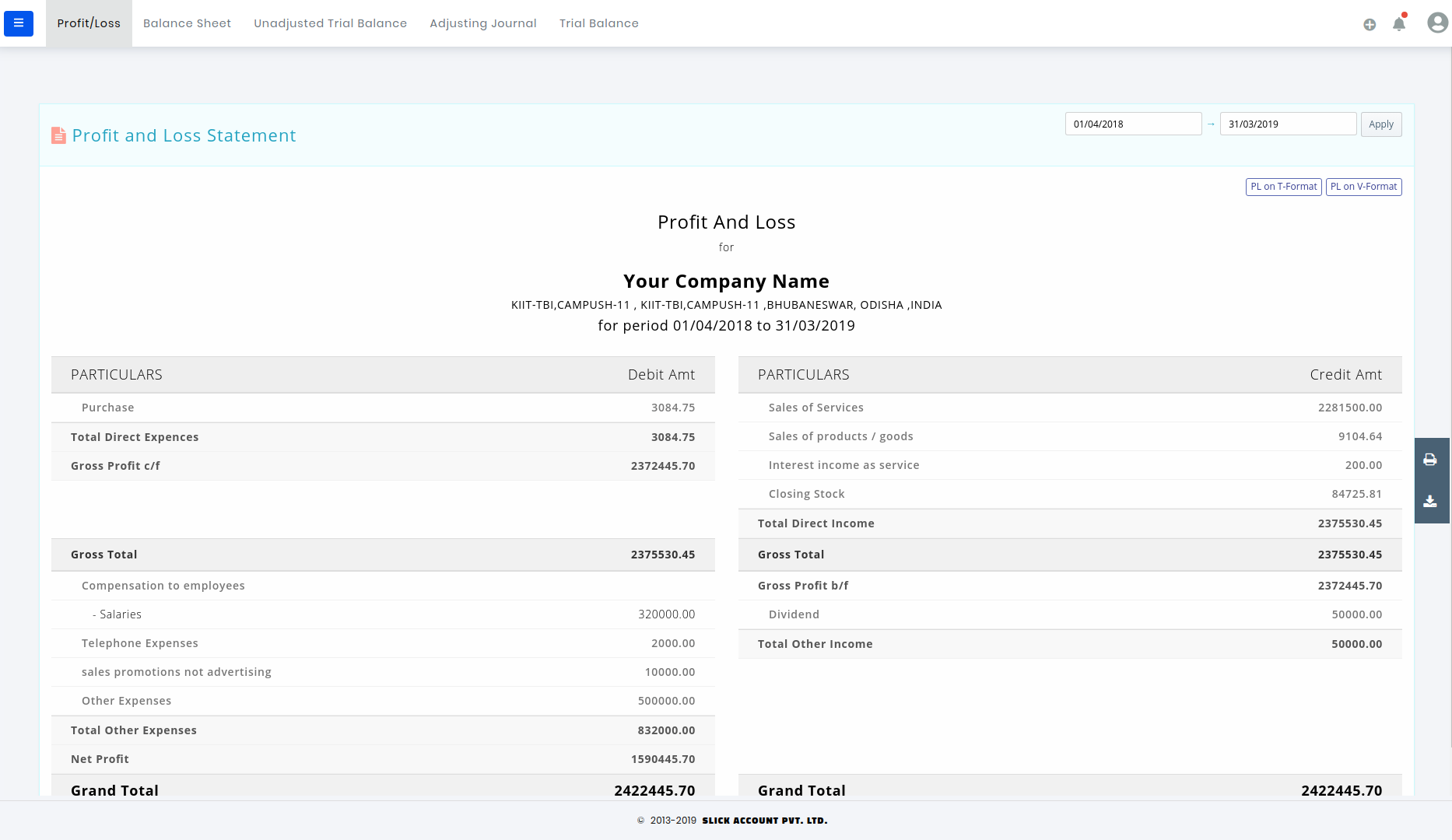Click the Closing Stock row
The height and width of the screenshot is (840, 1452).
1070,494
